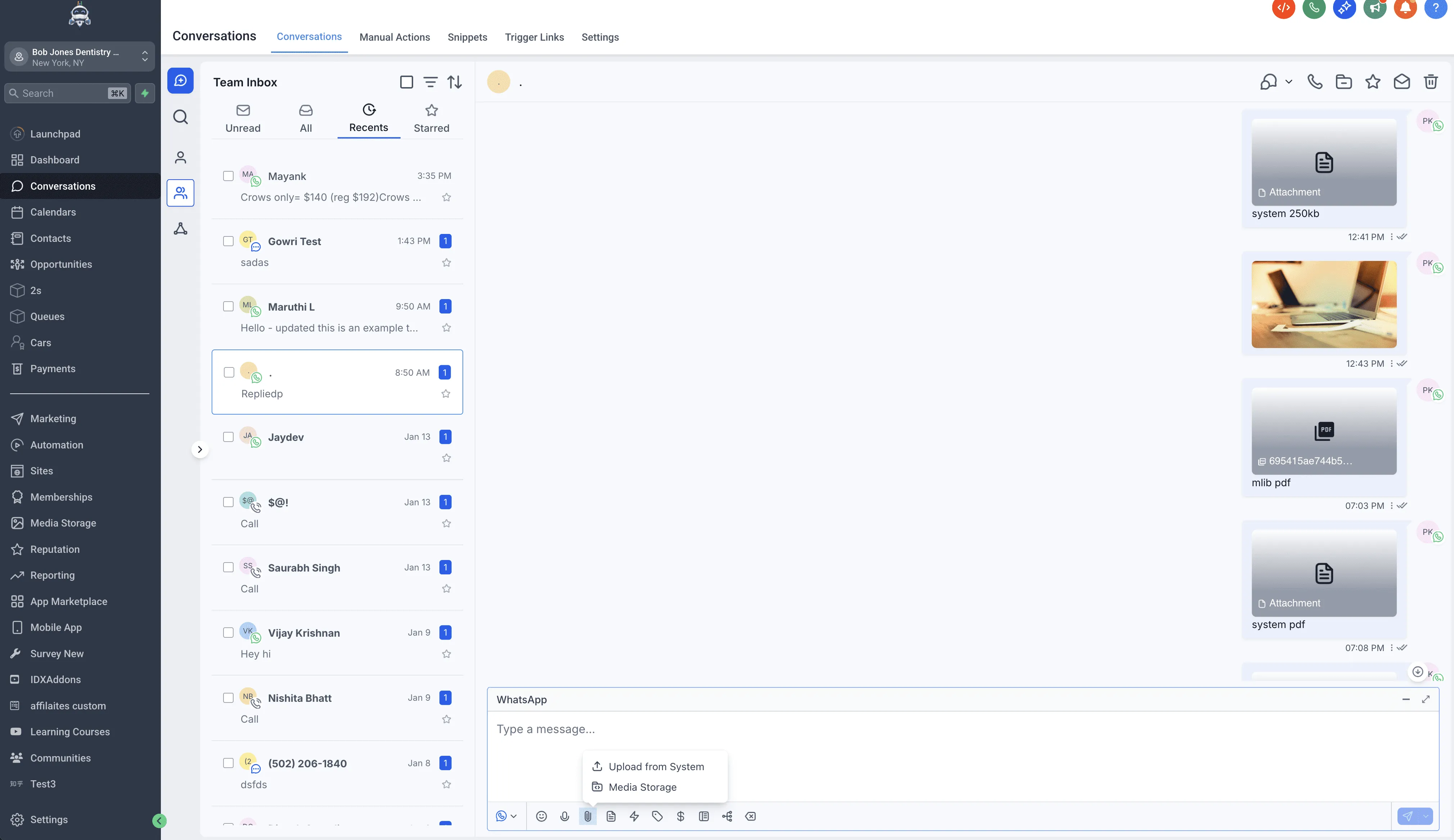Select Media Storage from attachment menu

click(x=642, y=787)
